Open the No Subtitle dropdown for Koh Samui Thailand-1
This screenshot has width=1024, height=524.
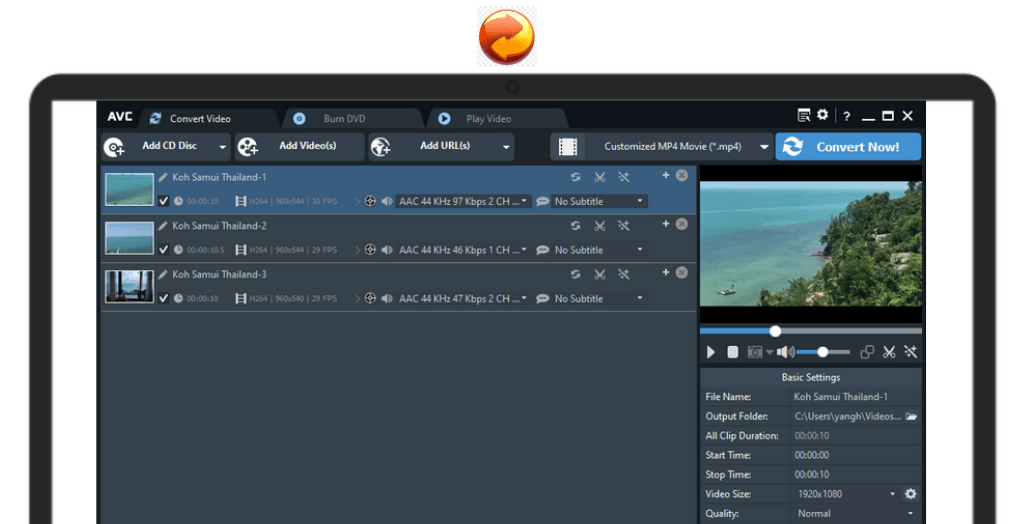tap(599, 201)
